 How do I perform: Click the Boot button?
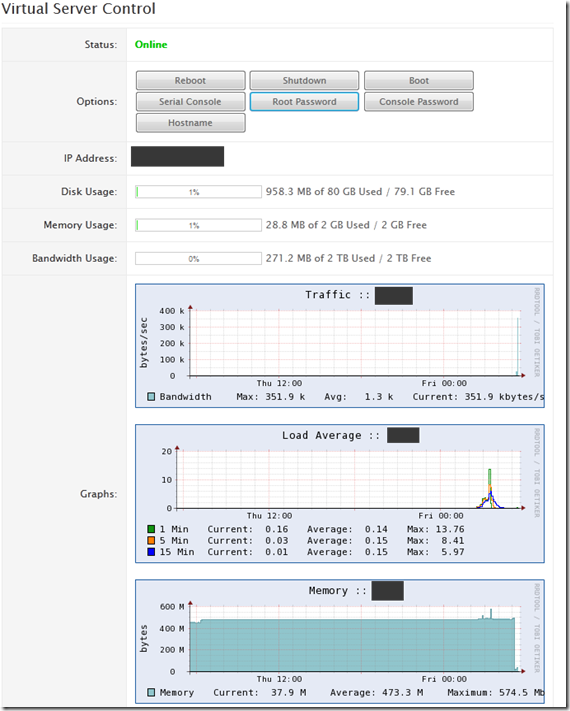coord(419,80)
